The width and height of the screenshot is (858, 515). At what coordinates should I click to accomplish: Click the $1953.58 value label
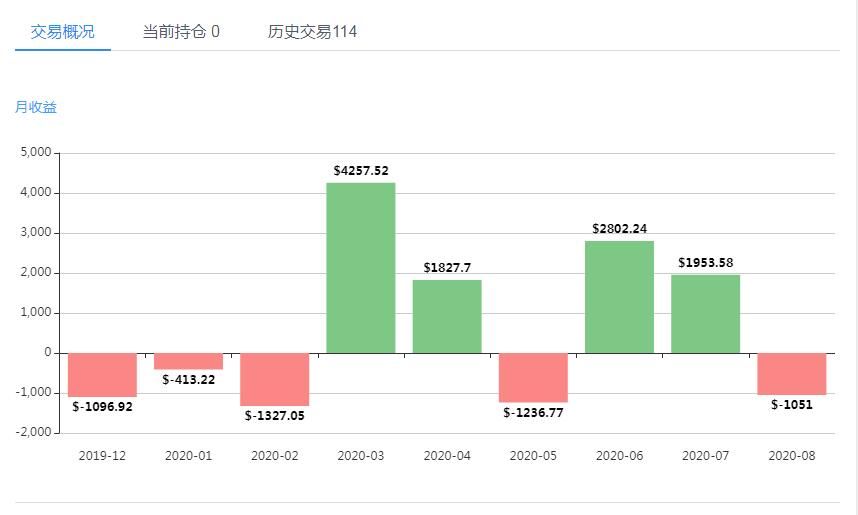(x=705, y=263)
